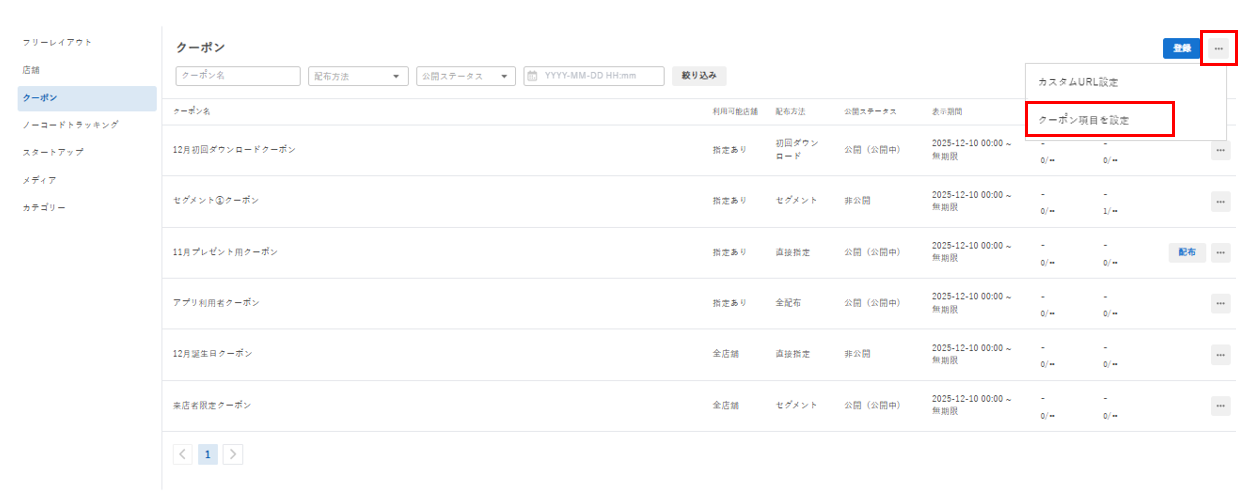Click the calendar icon in date field
The width and height of the screenshot is (1258, 502).
pos(532,76)
